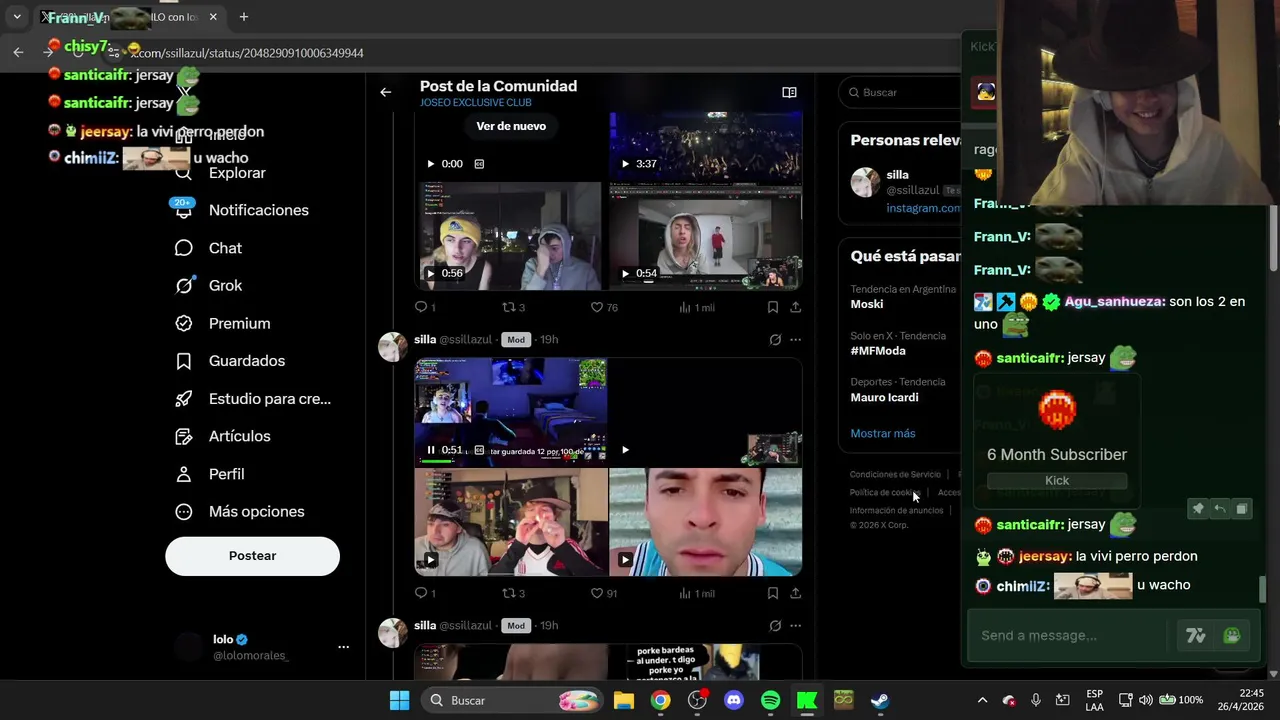The width and height of the screenshot is (1280, 720).
Task: Open a new Chrome tab
Action: tap(243, 17)
